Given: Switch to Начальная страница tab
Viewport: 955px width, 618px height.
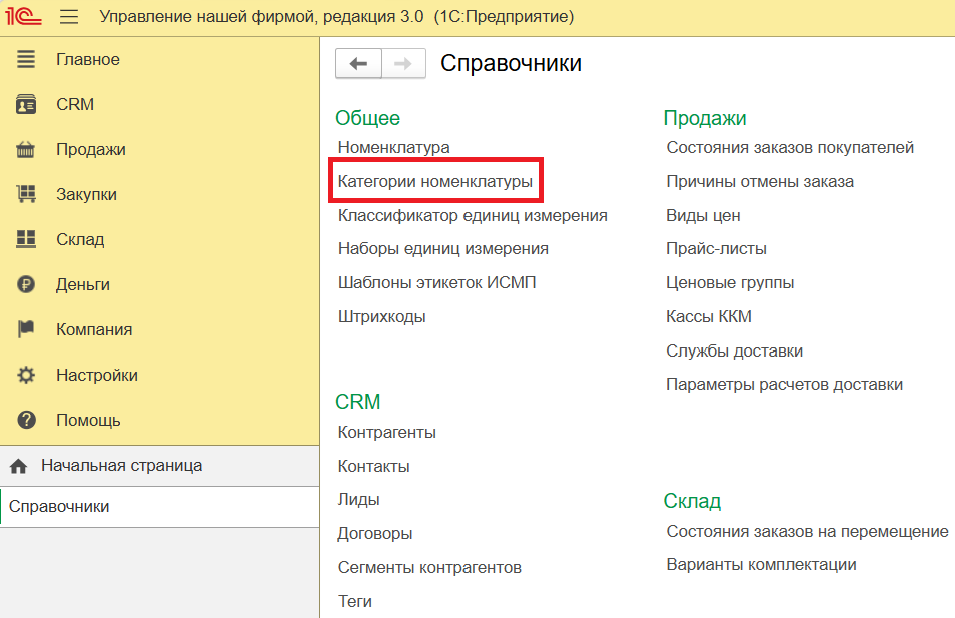Looking at the screenshot, I should (x=160, y=466).
